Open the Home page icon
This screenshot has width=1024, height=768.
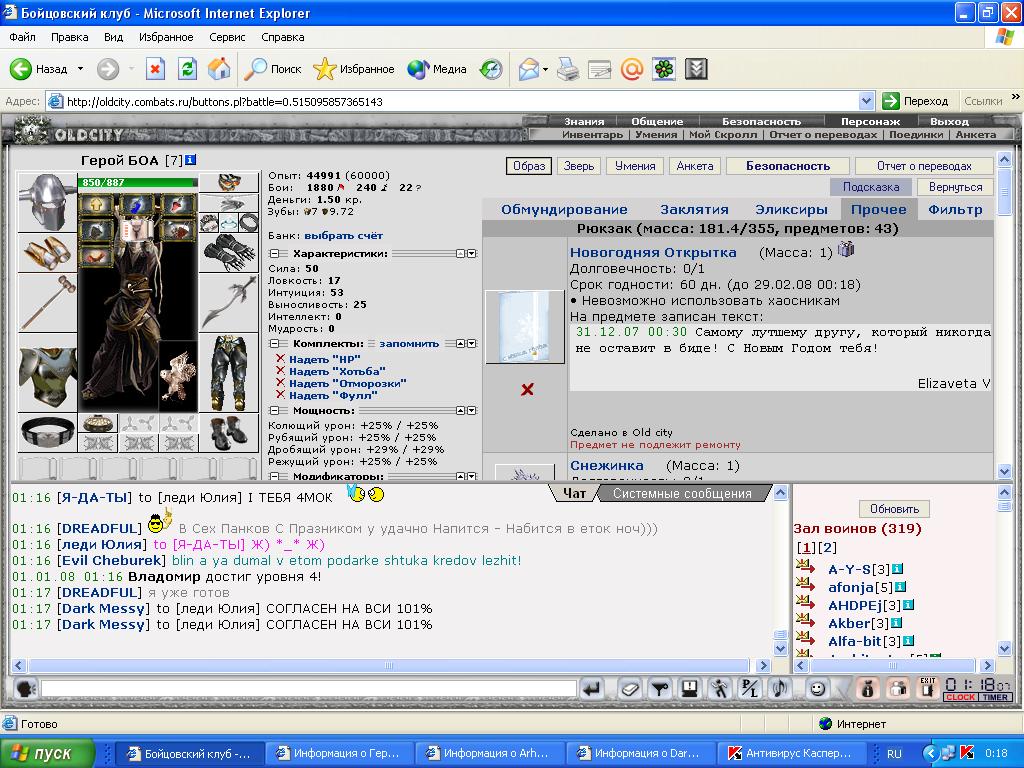pos(219,69)
